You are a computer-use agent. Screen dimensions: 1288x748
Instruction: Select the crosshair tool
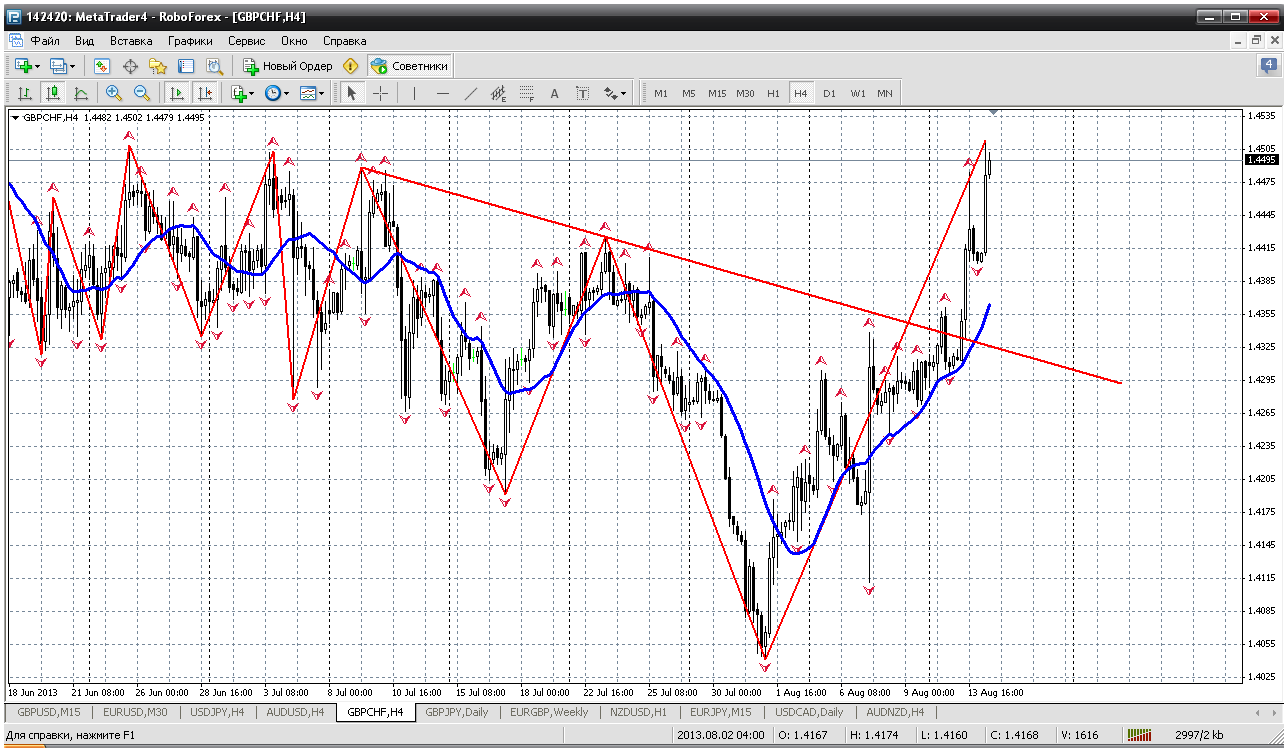[381, 93]
